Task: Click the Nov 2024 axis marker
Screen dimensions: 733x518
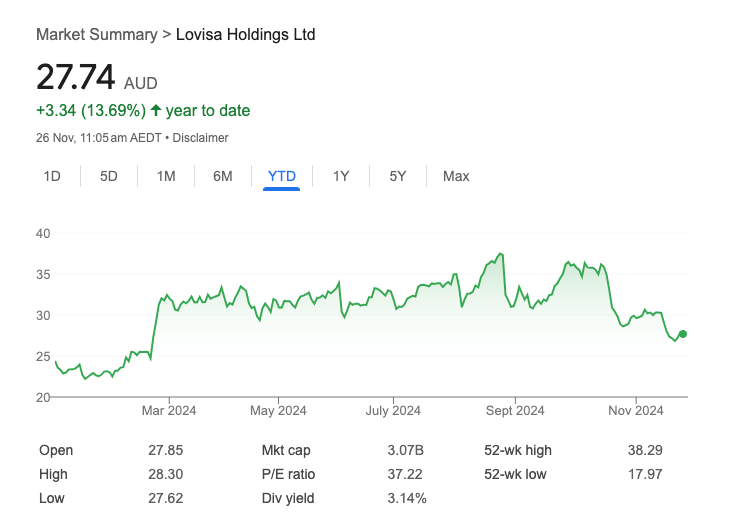Action: (x=636, y=410)
